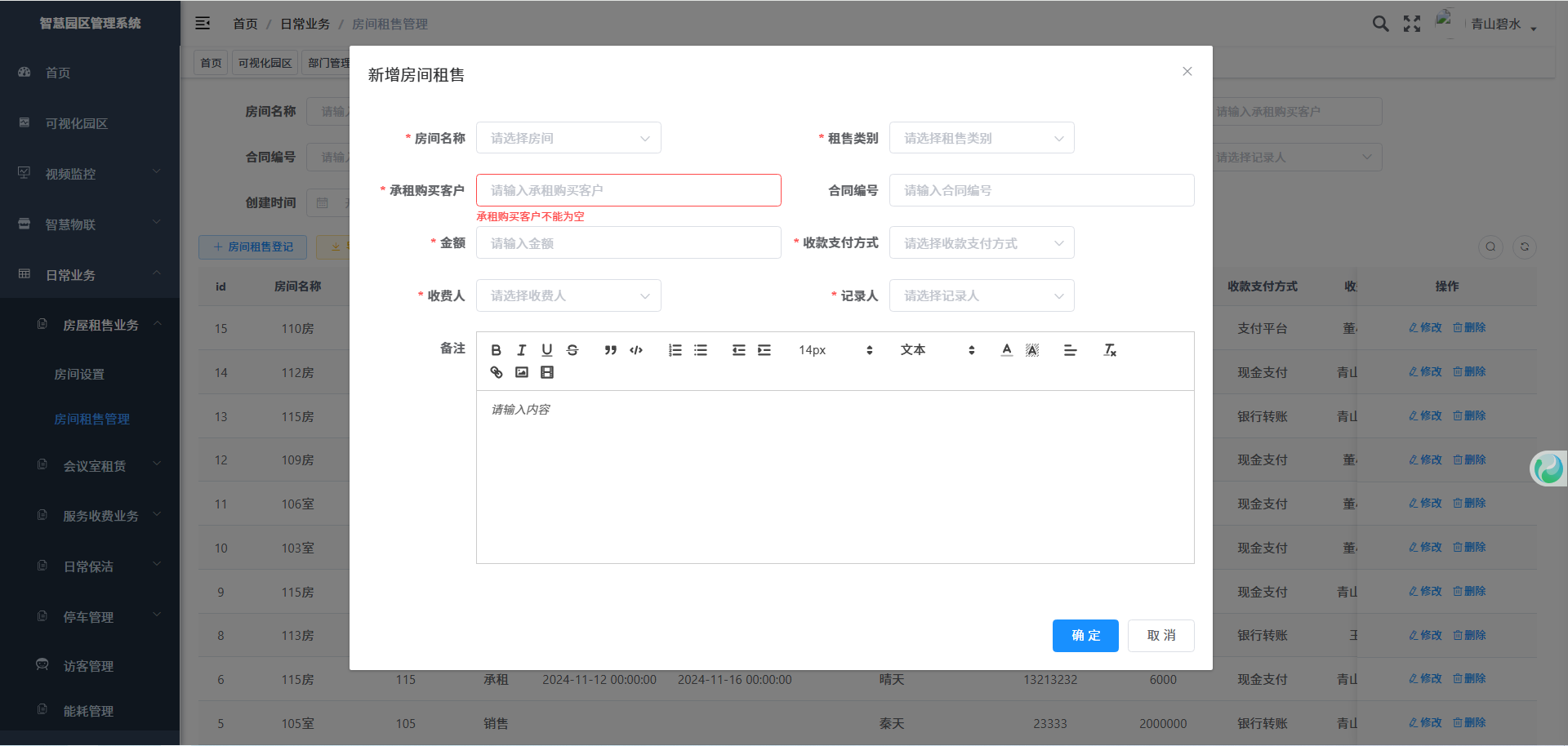Click the insert link icon

496,372
